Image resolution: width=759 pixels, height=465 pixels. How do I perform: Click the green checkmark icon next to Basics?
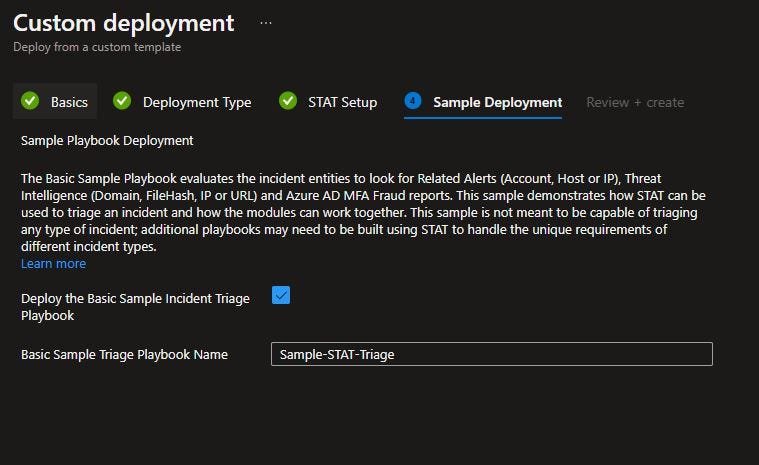[30, 101]
